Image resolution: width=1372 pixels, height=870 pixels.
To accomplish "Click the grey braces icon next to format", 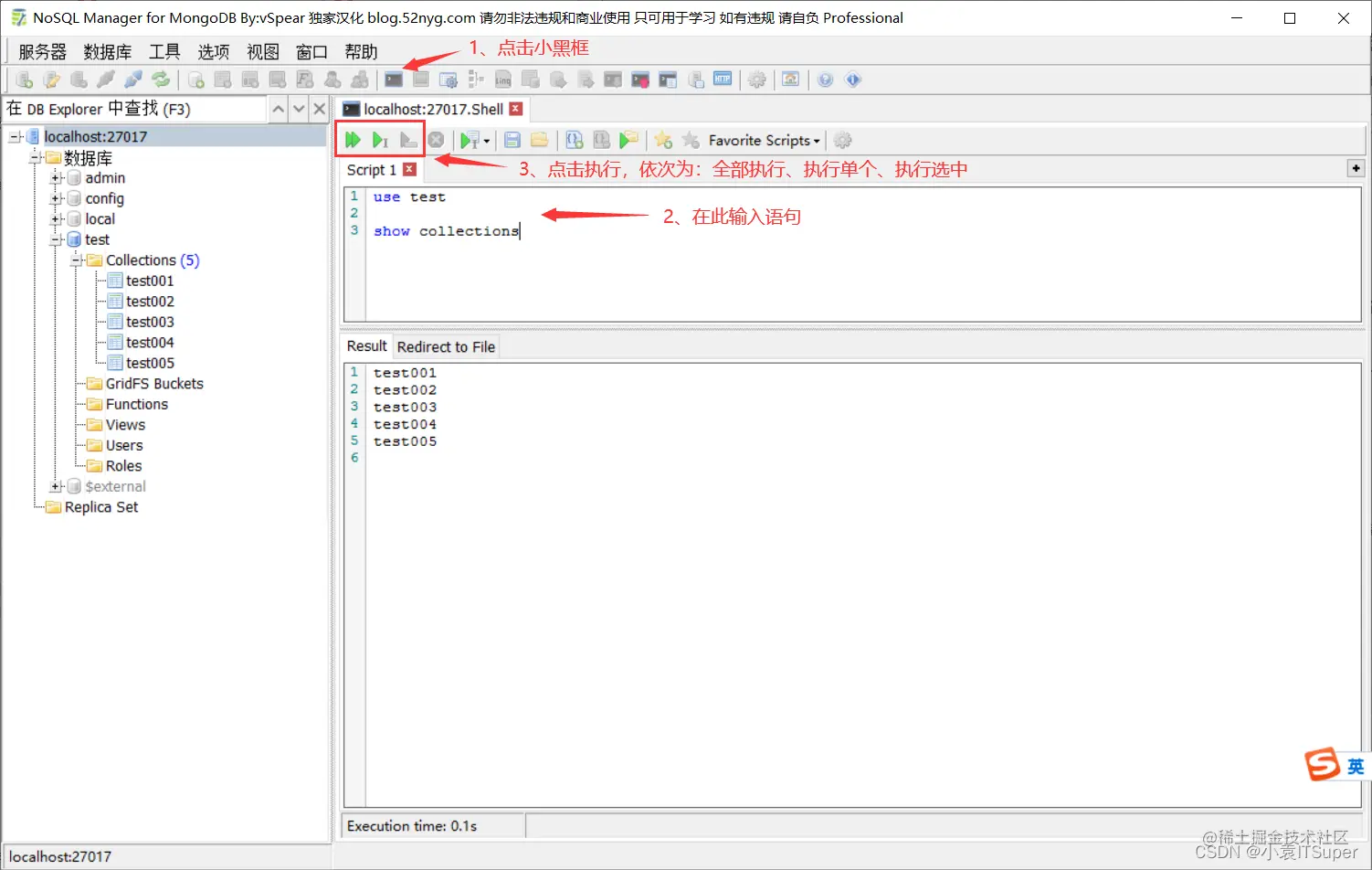I will (601, 140).
